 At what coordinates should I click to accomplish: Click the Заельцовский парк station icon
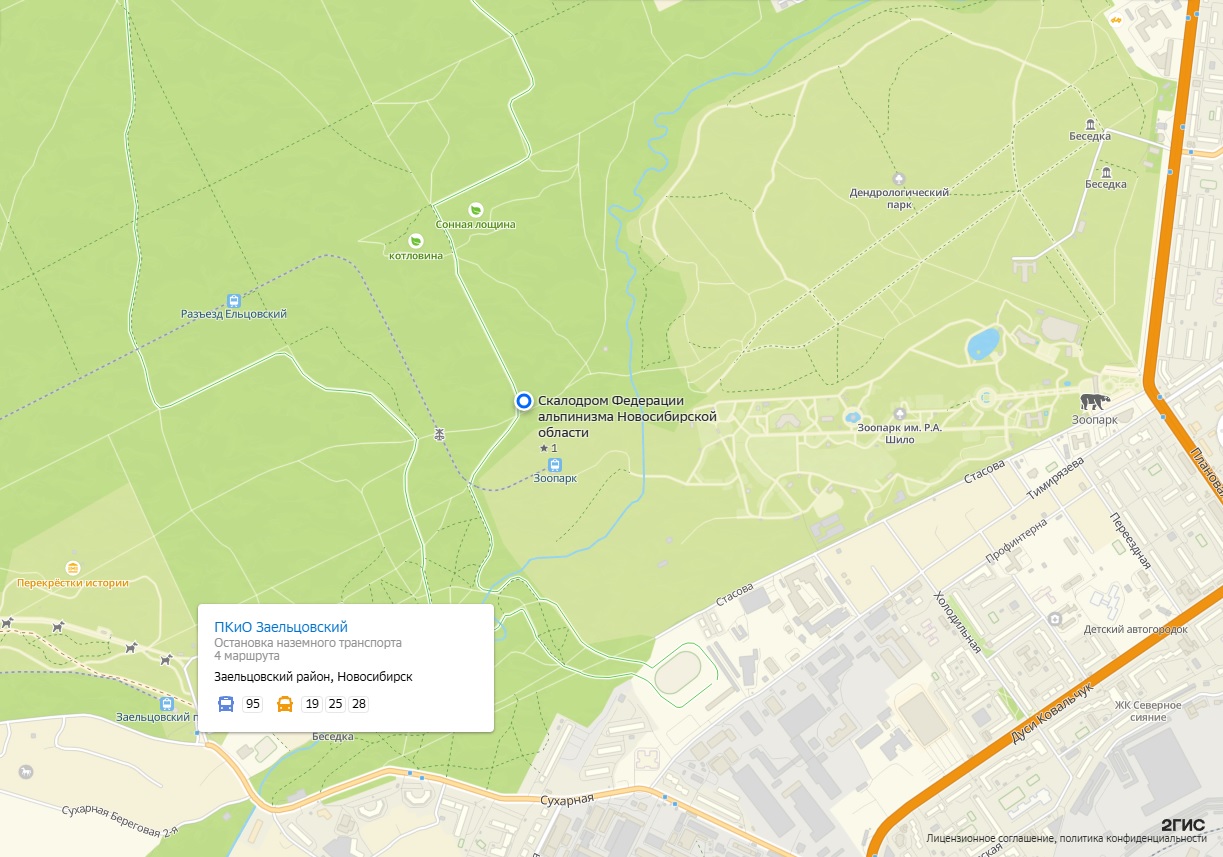click(x=166, y=703)
